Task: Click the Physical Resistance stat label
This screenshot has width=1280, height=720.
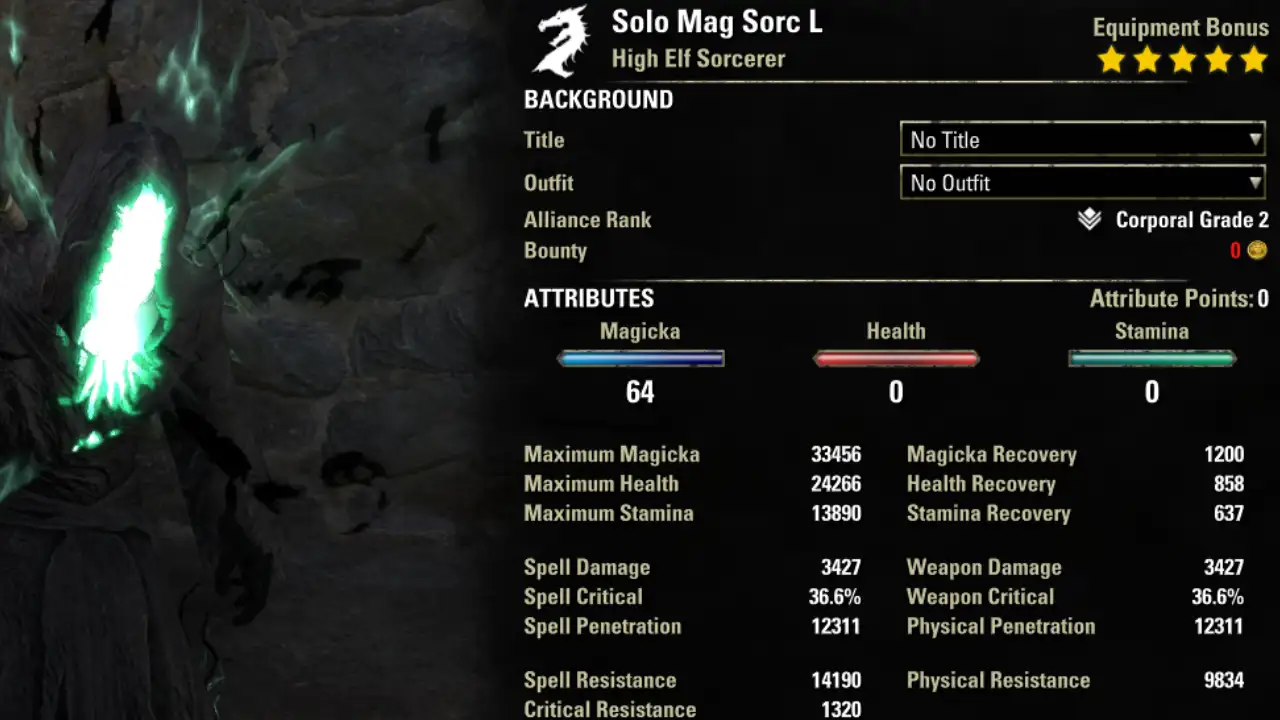Action: (998, 680)
